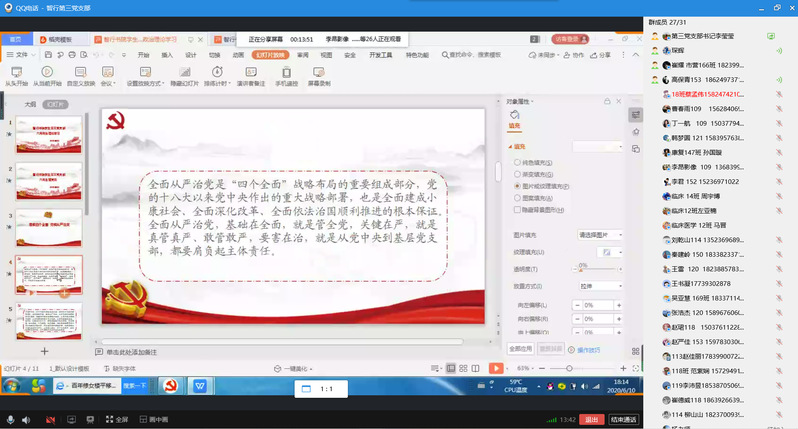
Task: Adjust 透明度 transparency slider
Action: pos(582,268)
